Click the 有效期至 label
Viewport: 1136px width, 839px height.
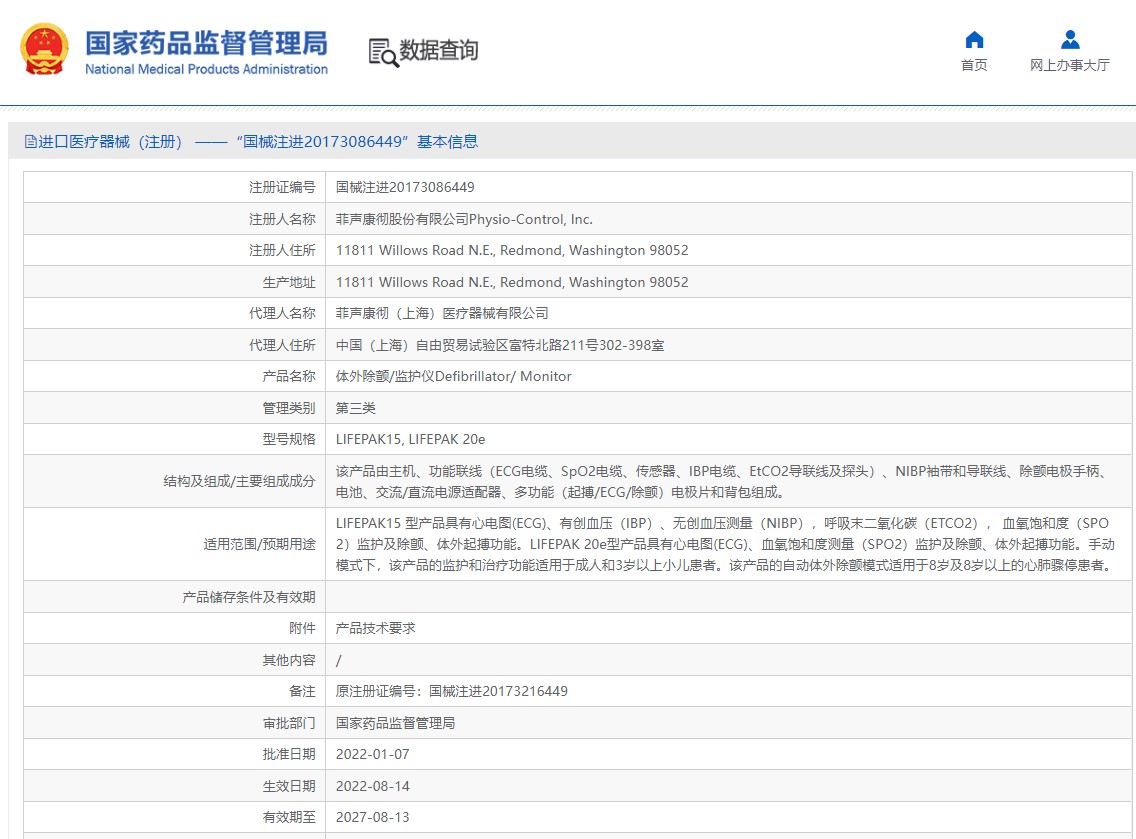pyautogui.click(x=289, y=817)
